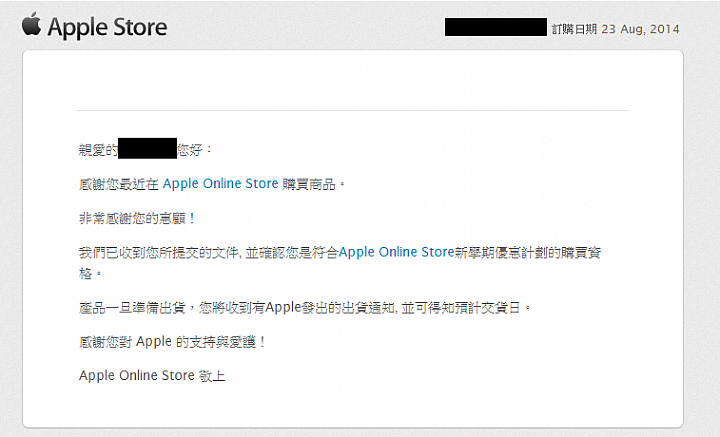Click the "Apple Online Store 敬上" signature line
Screen dimensions: 720x437
[x=152, y=376]
